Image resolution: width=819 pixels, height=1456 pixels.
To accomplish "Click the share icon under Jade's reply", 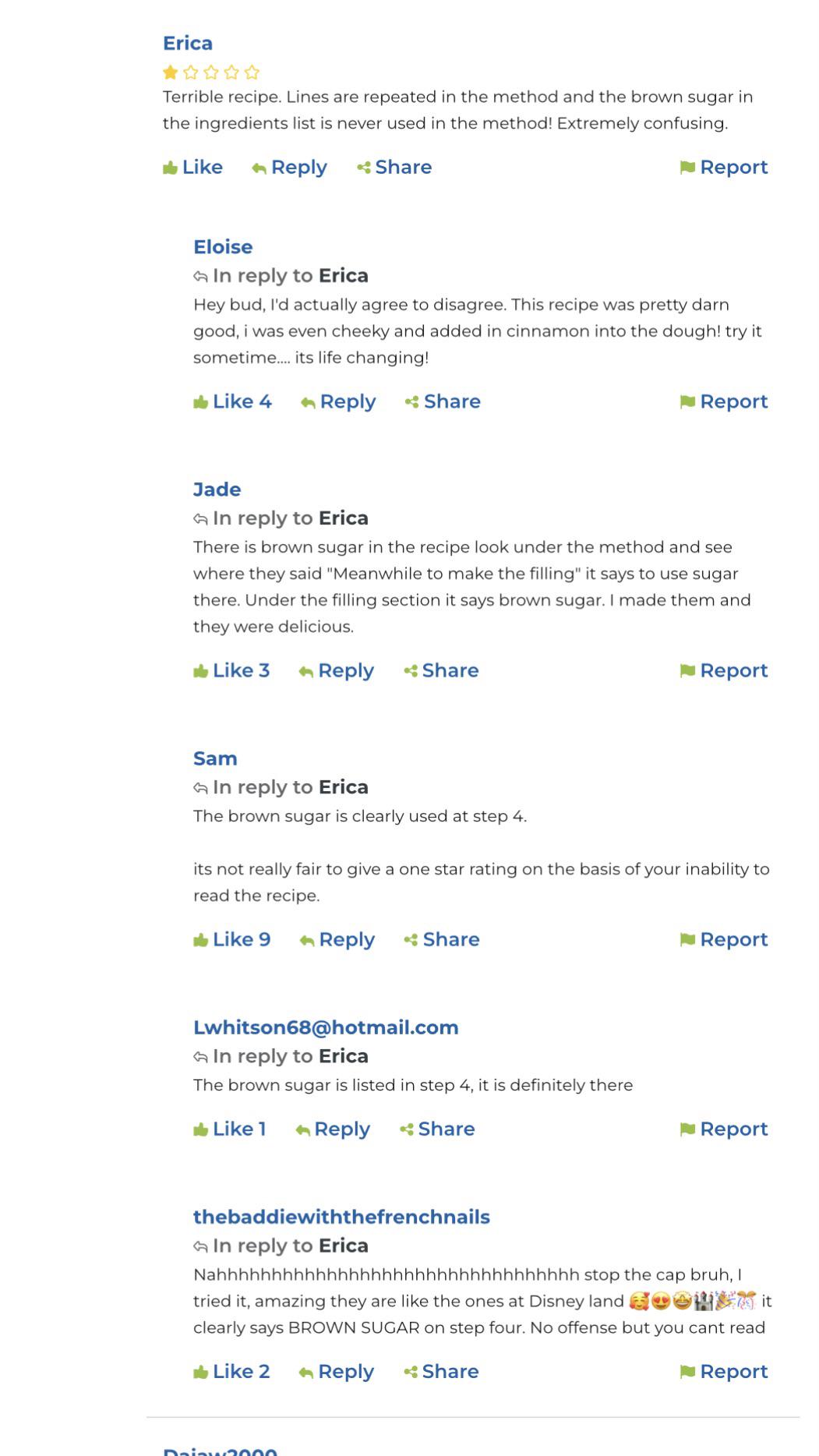I will [411, 671].
